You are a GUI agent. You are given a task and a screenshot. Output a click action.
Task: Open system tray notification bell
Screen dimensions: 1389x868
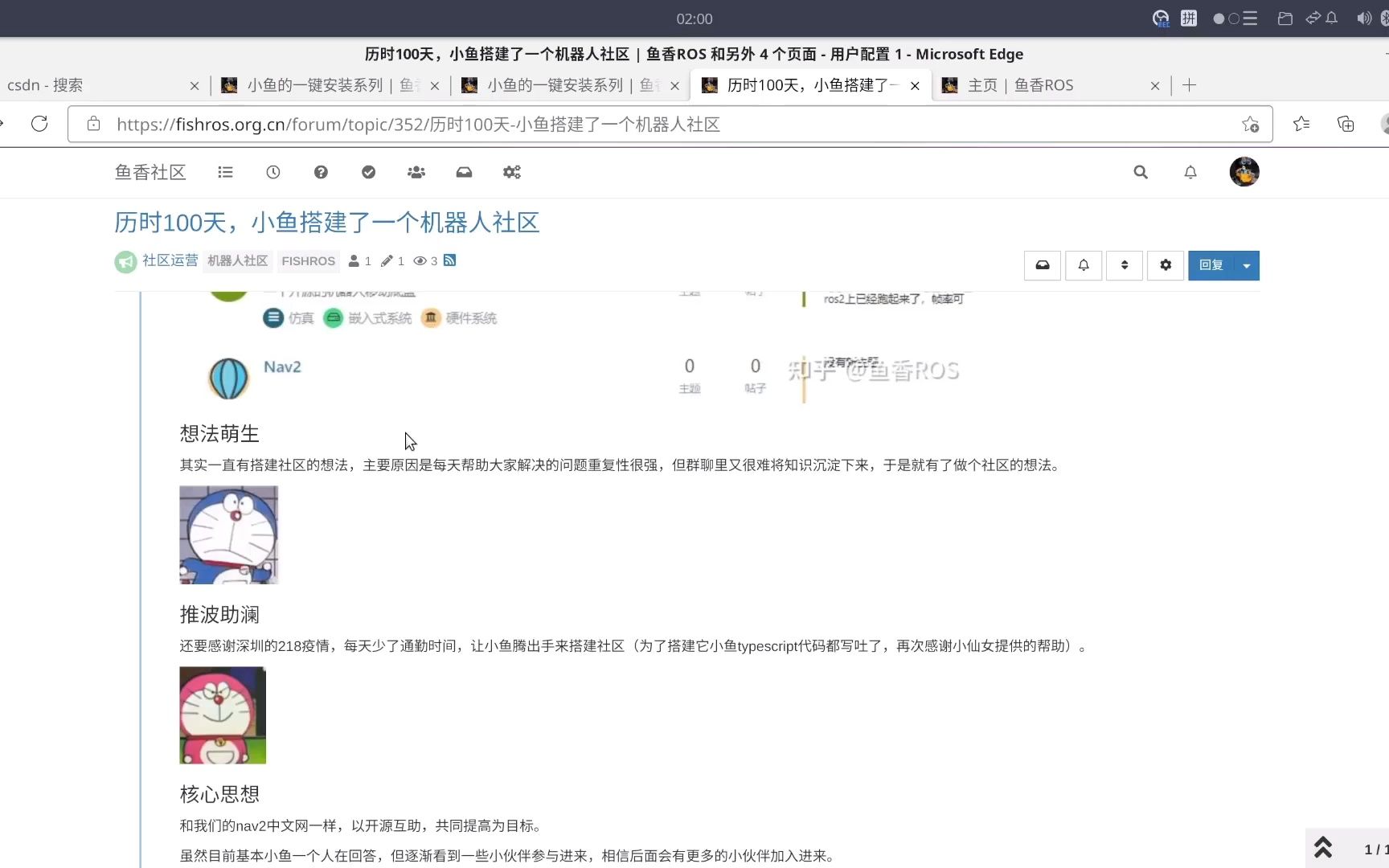coord(1332,18)
